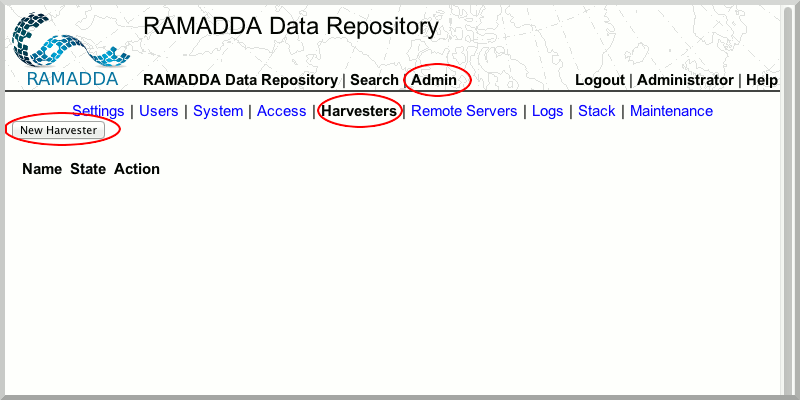Image resolution: width=800 pixels, height=400 pixels.
Task: Go to the Maintenance admin tab
Action: [x=671, y=111]
